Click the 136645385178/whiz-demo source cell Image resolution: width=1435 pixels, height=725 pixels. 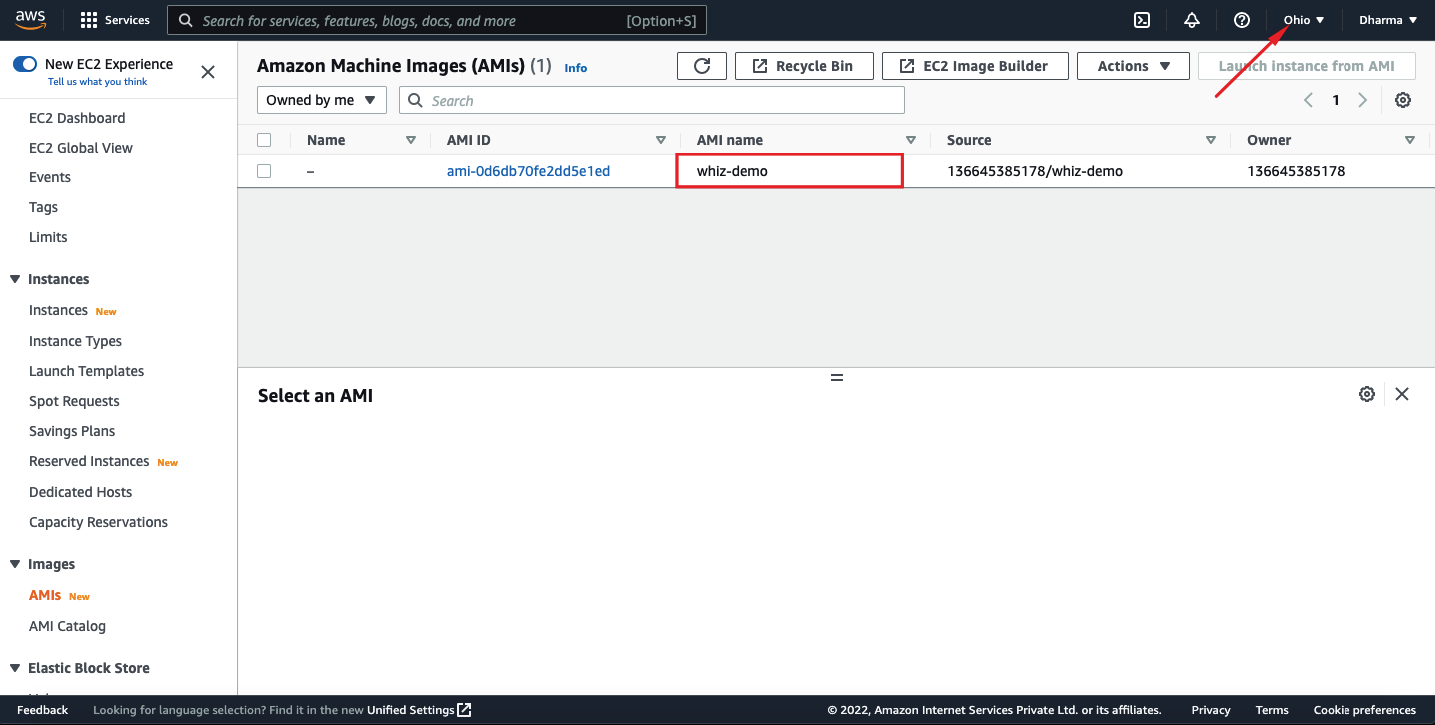1035,171
